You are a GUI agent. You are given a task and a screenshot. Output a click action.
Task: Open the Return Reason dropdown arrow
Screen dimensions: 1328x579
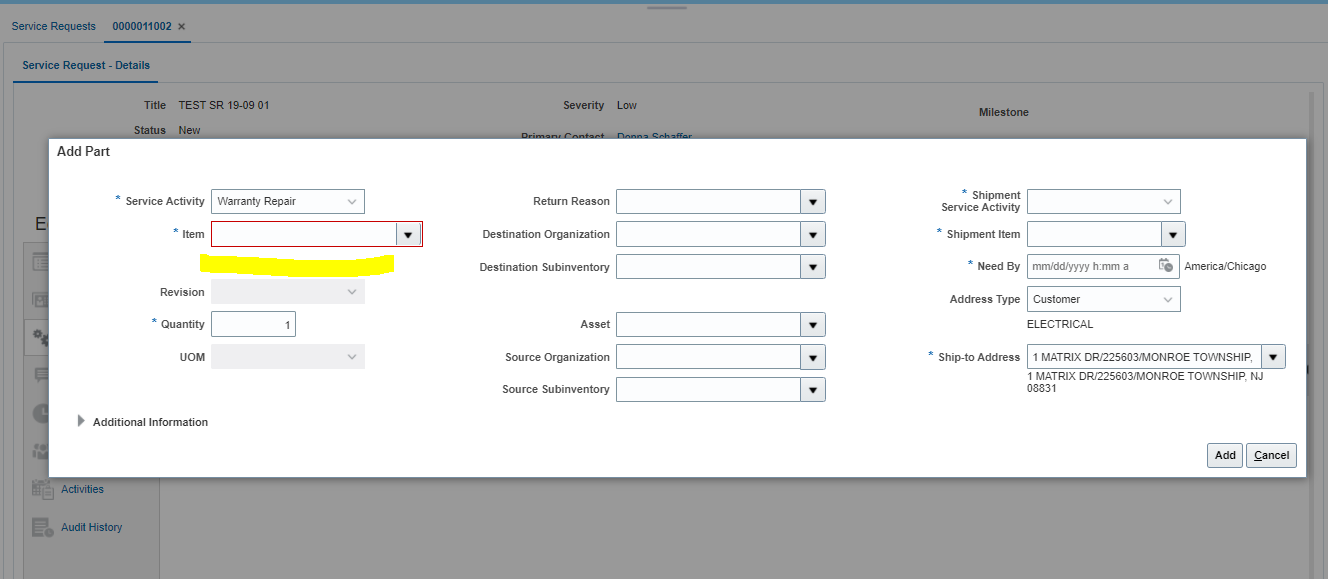[x=813, y=202]
